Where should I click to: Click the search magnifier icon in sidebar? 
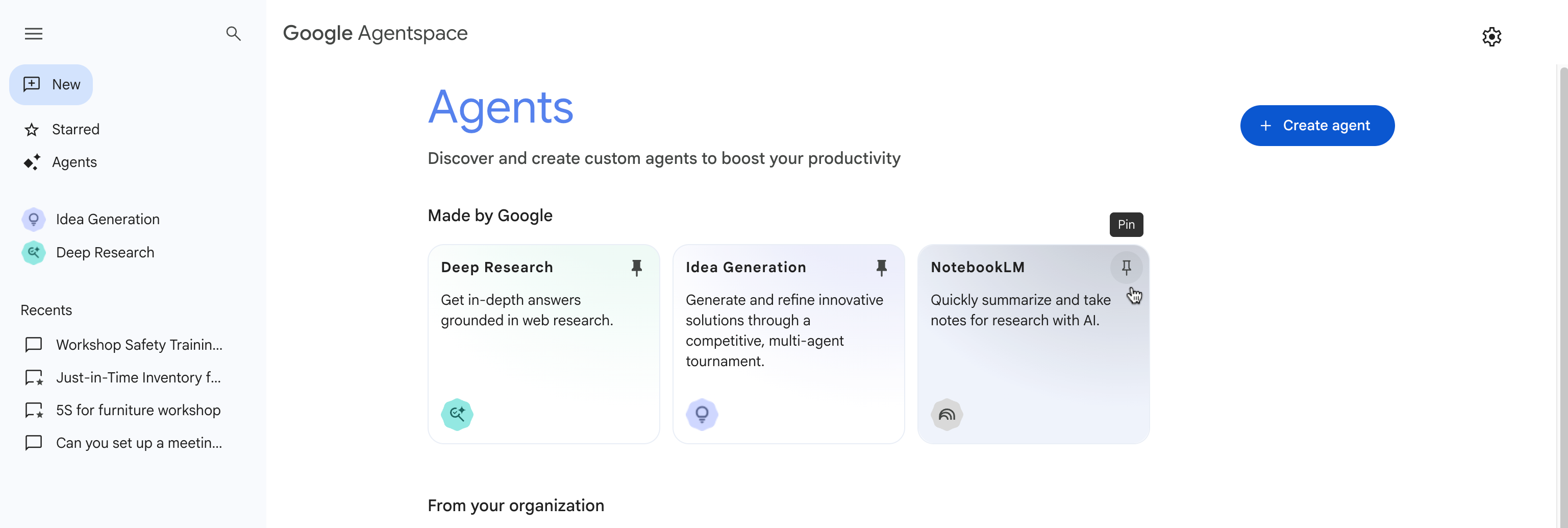[233, 34]
